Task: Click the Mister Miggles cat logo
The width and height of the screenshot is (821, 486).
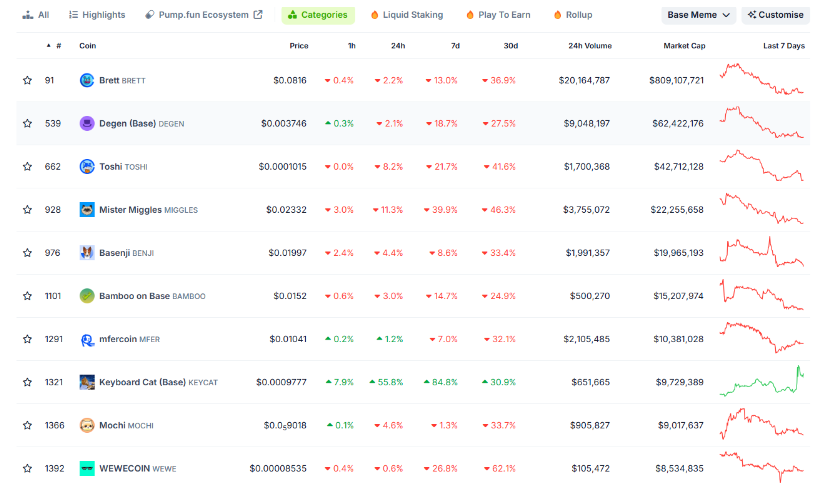Action: (x=87, y=209)
